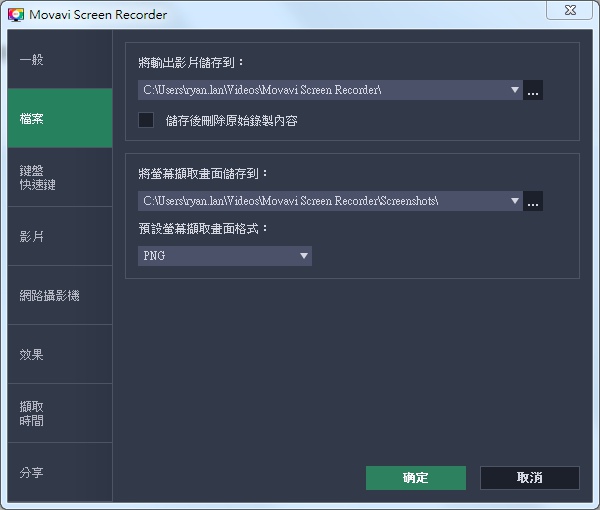
Task: Switch to the 分享 settings tab
Action: coord(60,472)
